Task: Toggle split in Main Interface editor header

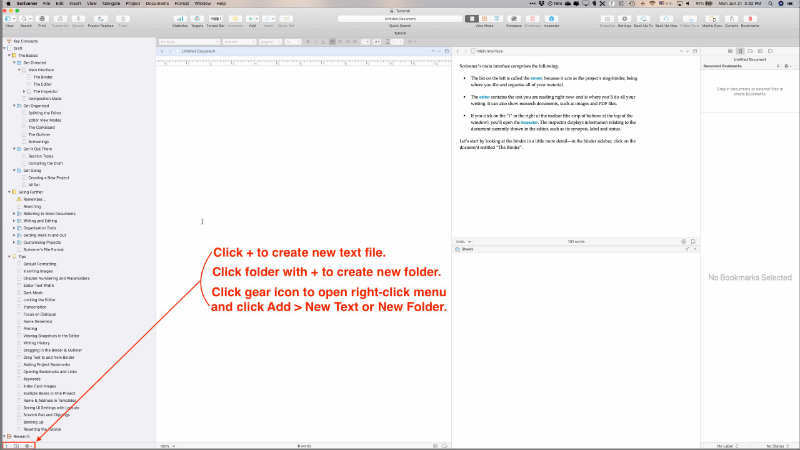Action: click(x=695, y=52)
